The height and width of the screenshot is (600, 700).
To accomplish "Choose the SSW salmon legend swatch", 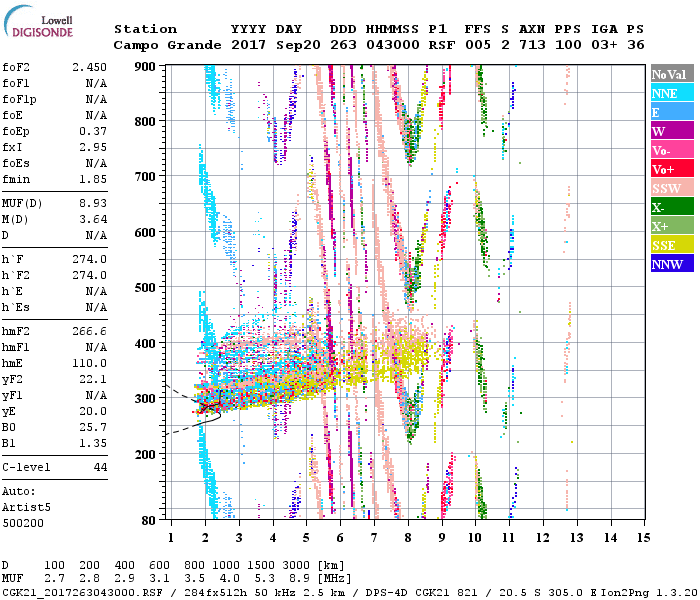I will click(669, 189).
